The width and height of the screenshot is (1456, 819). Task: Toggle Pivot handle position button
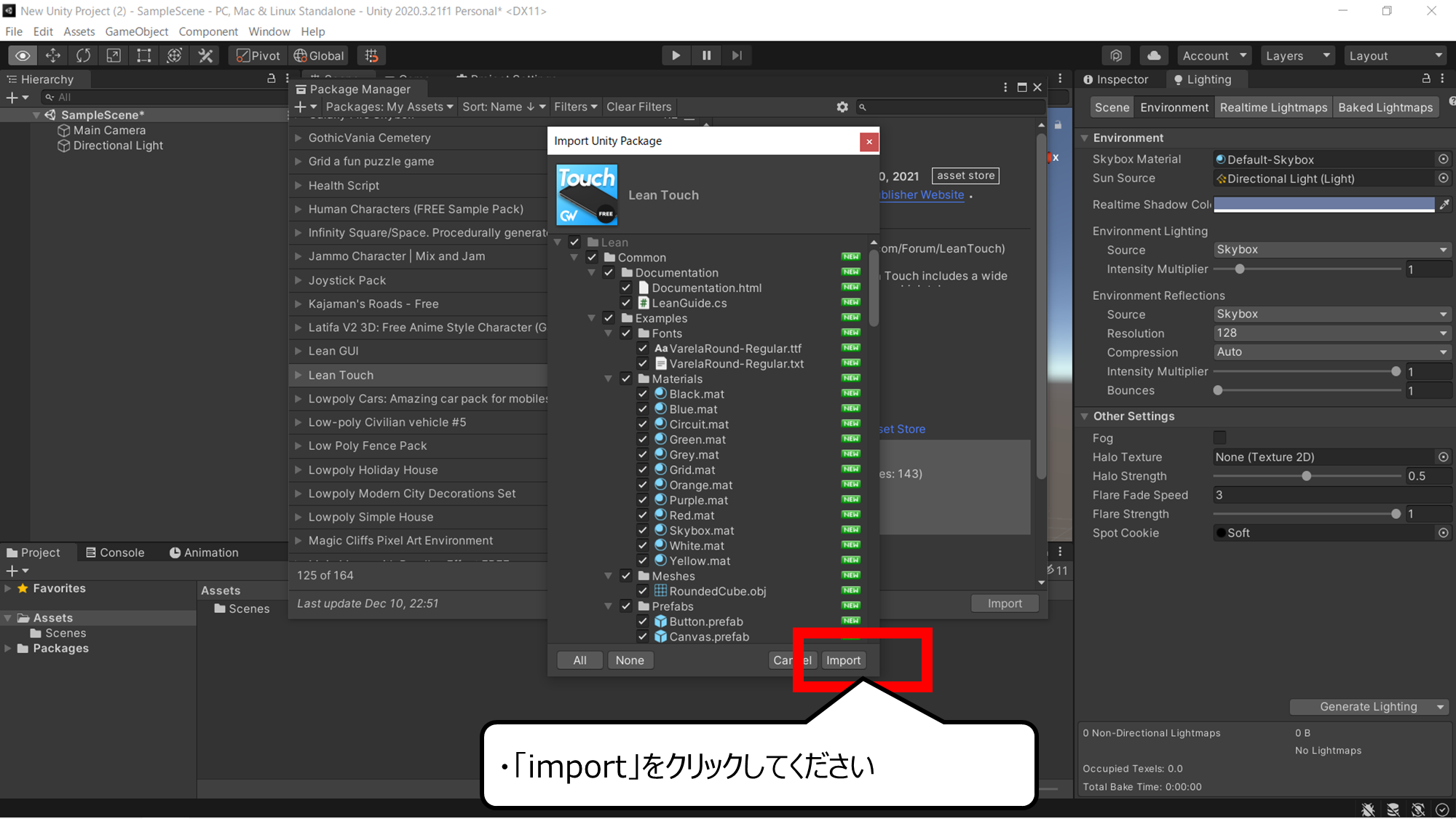pyautogui.click(x=258, y=55)
